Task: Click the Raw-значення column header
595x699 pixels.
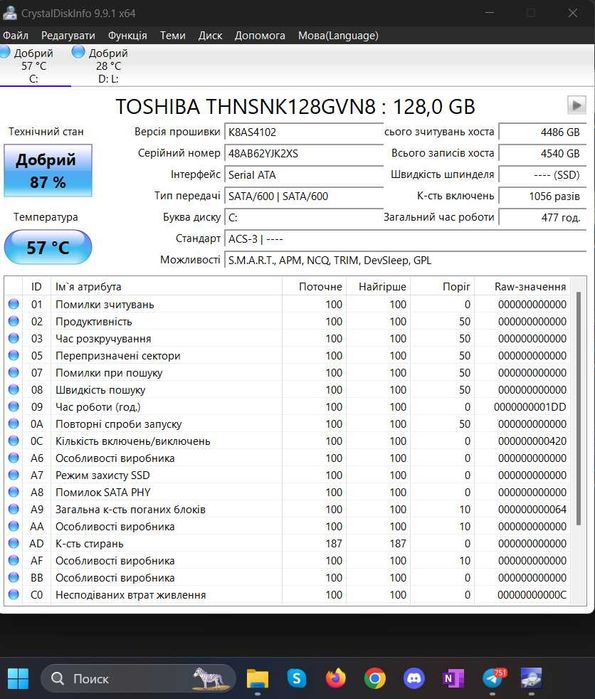Action: pos(522,287)
